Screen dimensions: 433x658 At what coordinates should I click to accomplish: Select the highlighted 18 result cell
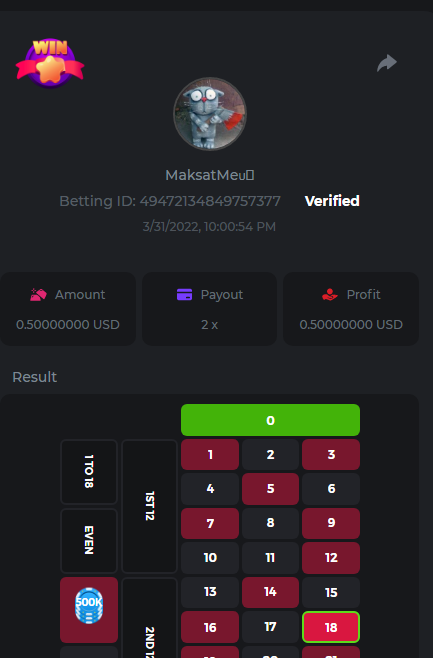click(331, 627)
